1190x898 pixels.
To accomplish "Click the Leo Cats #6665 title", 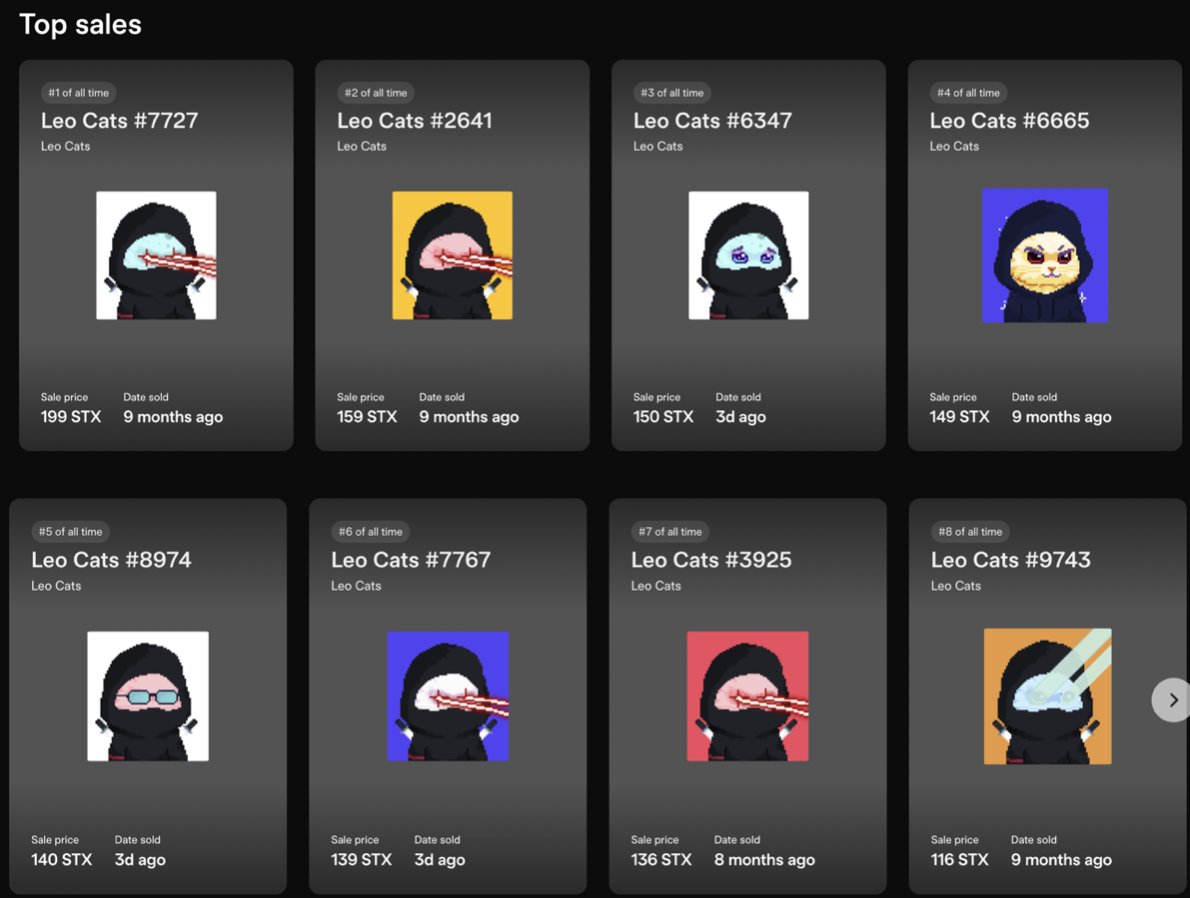I will tap(1009, 120).
